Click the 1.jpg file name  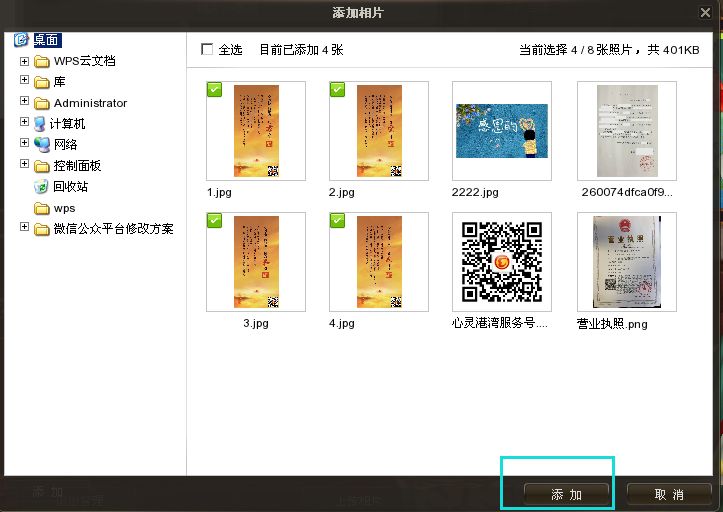tap(219, 192)
